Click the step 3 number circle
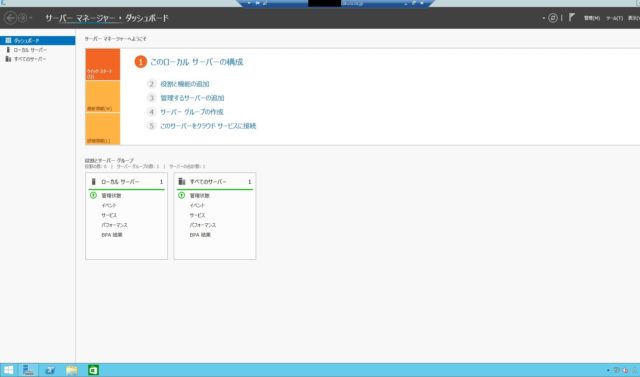640x377 pixels. pos(151,98)
